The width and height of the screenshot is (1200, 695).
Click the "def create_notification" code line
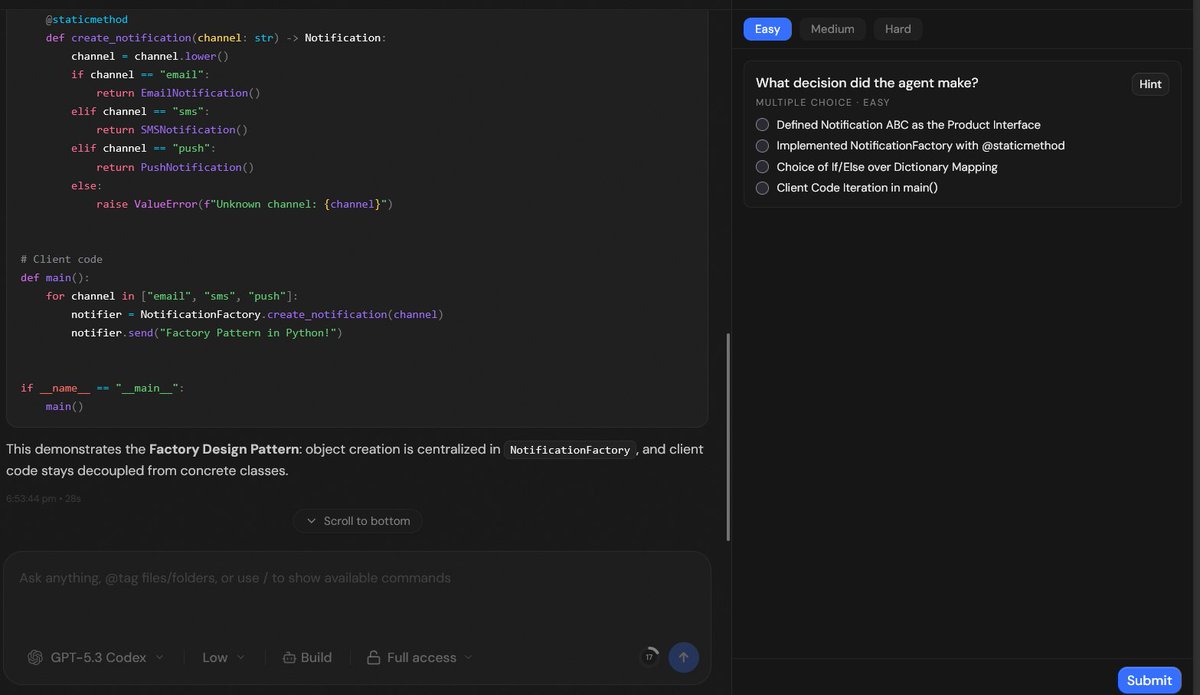click(x=216, y=38)
